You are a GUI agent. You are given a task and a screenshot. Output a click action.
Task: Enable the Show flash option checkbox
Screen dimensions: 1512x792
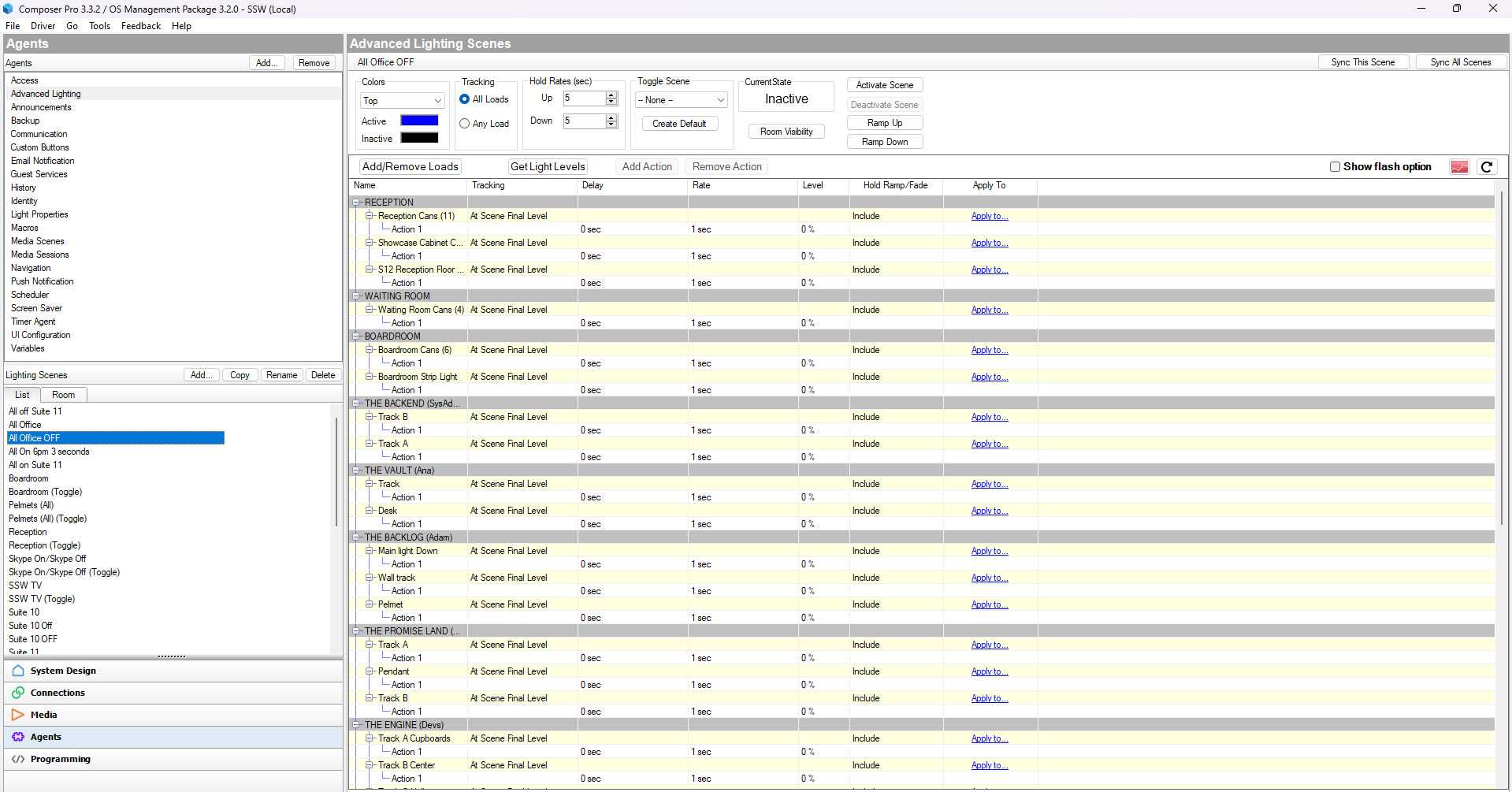[1335, 167]
